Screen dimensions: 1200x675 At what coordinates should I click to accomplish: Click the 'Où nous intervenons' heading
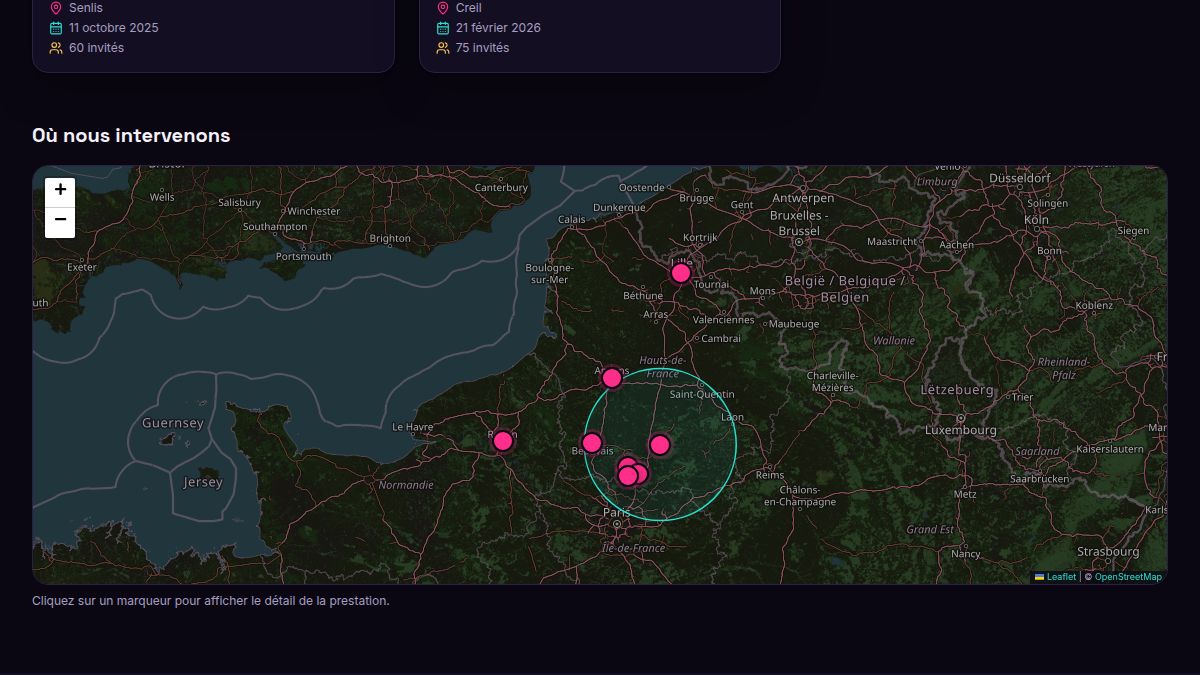point(131,135)
